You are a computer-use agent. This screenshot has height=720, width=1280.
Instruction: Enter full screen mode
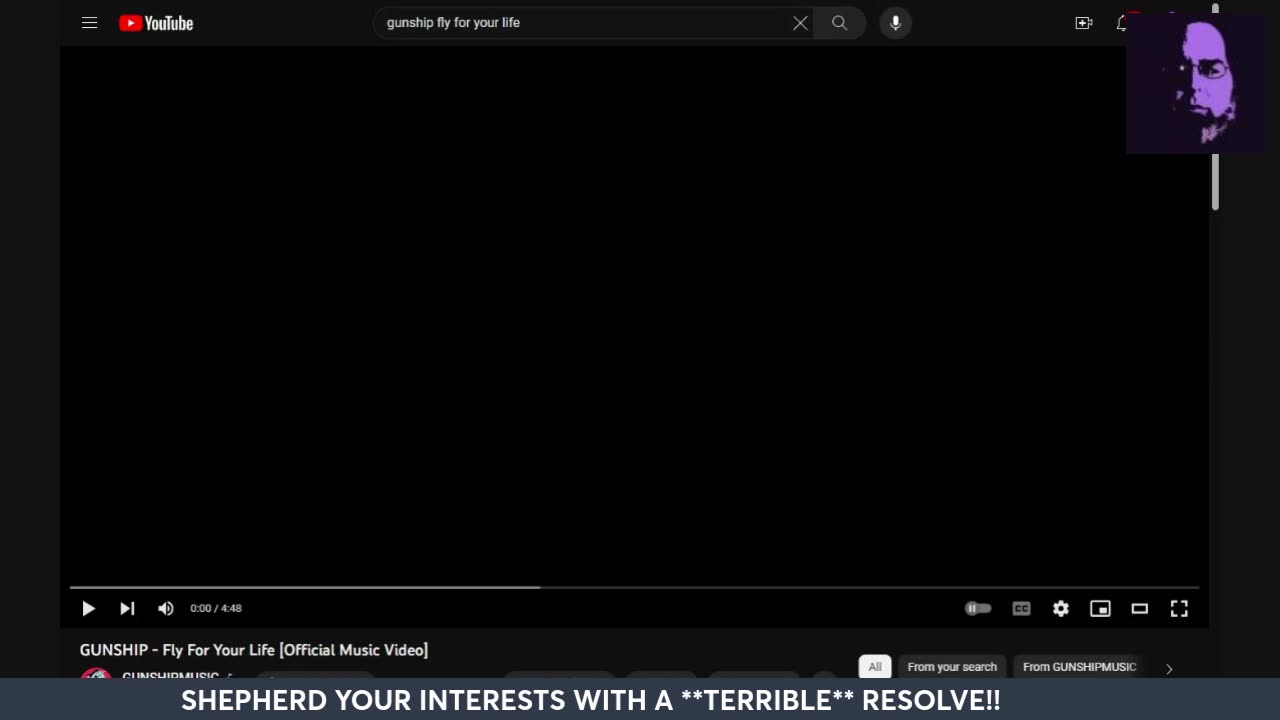pyautogui.click(x=1179, y=608)
